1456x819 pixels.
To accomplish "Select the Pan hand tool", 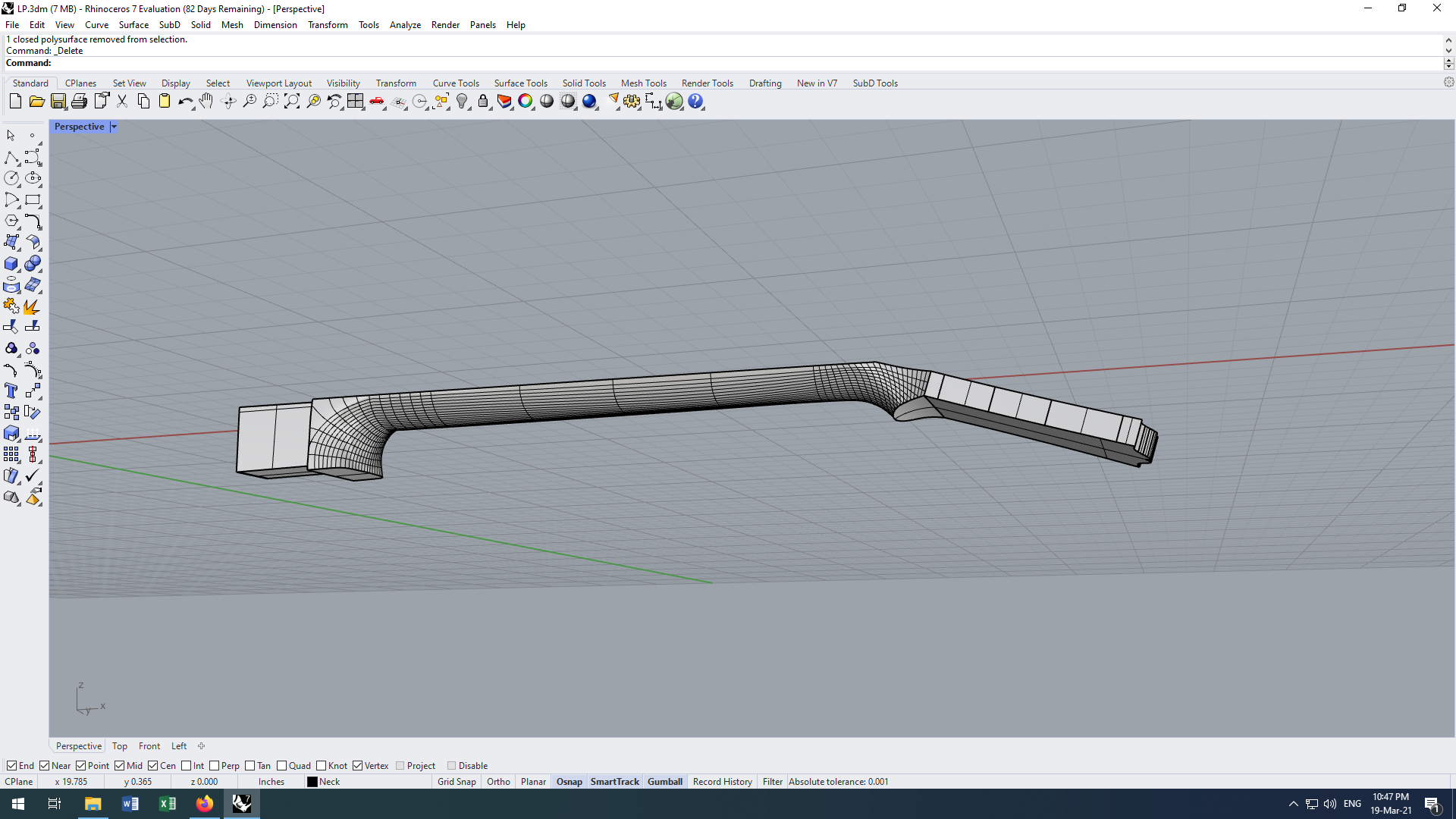I will [206, 102].
